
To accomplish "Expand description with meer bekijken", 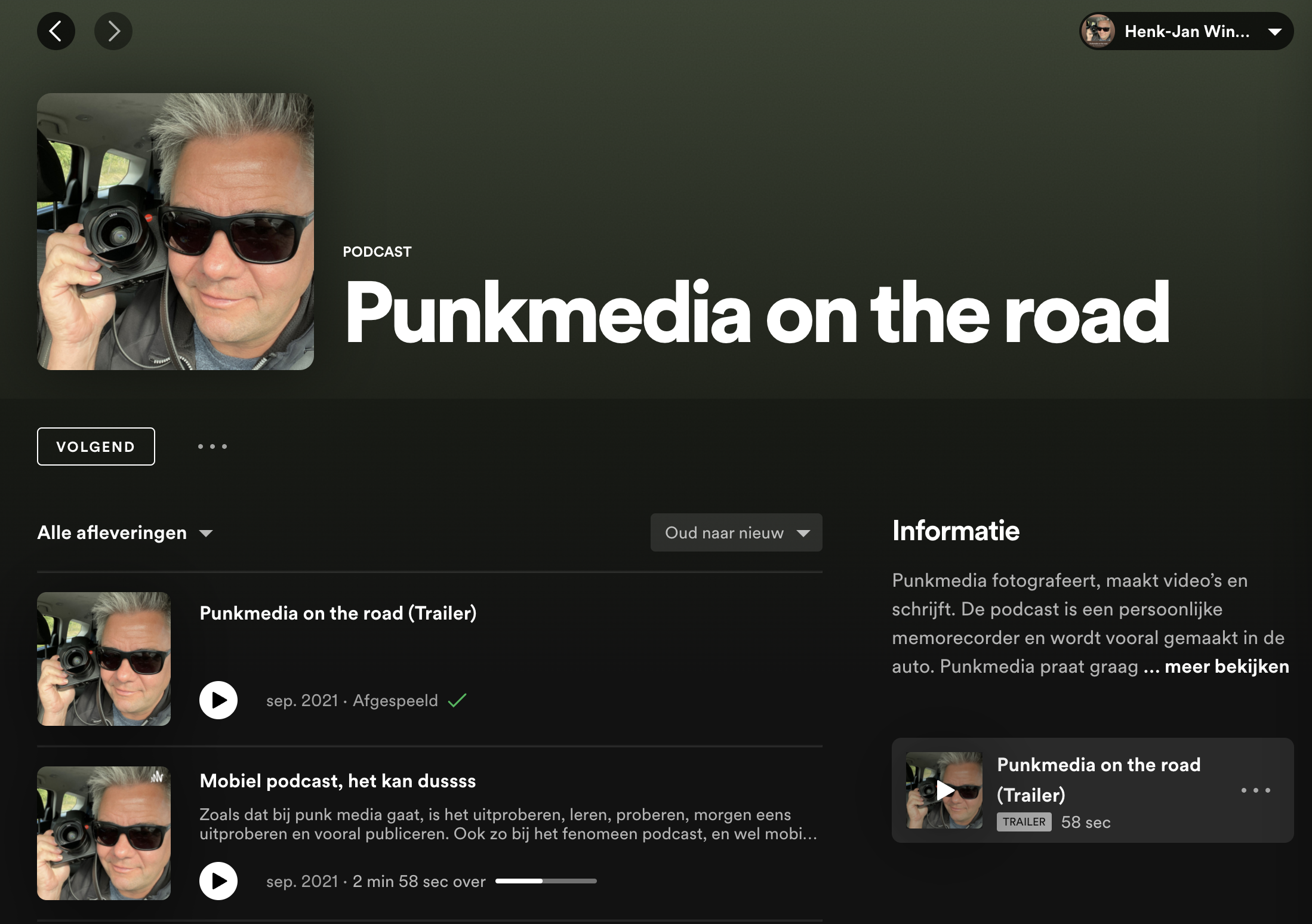I will click(x=1227, y=666).
